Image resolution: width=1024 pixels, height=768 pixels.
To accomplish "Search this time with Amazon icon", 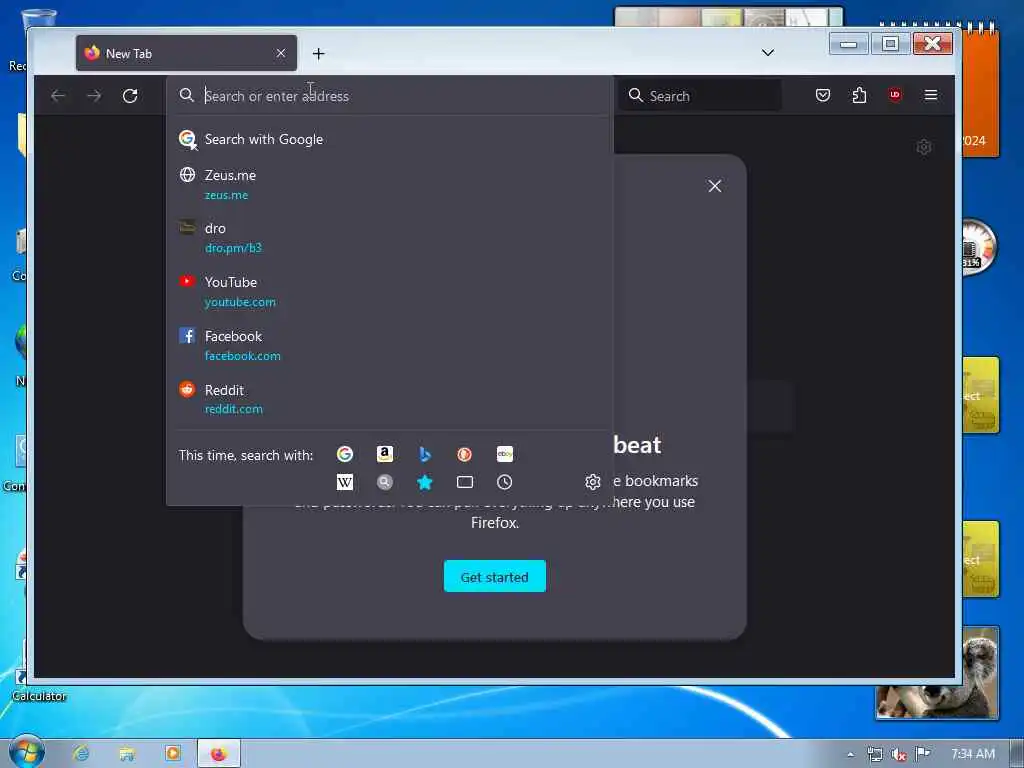I will pos(385,454).
